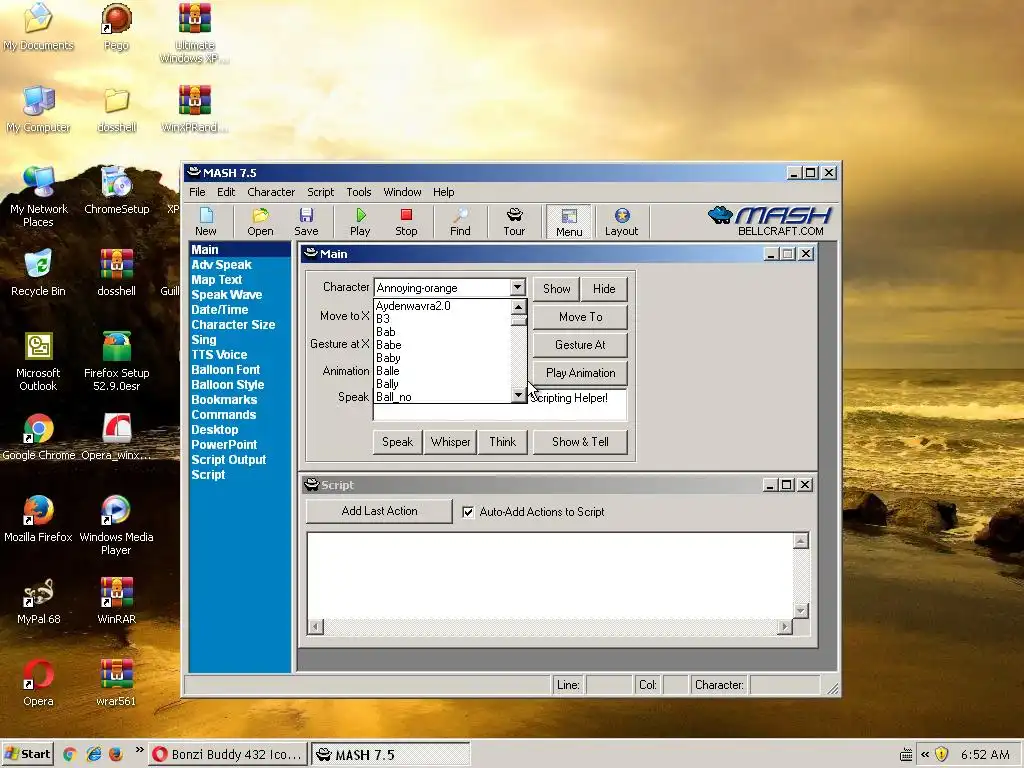Screen dimensions: 1024x768
Task: Select the Ultimate Windows XP archive icon
Action: click(194, 33)
